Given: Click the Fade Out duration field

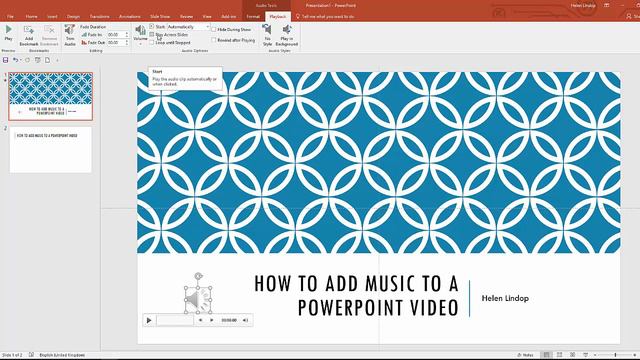Looking at the screenshot, I should (x=115, y=42).
